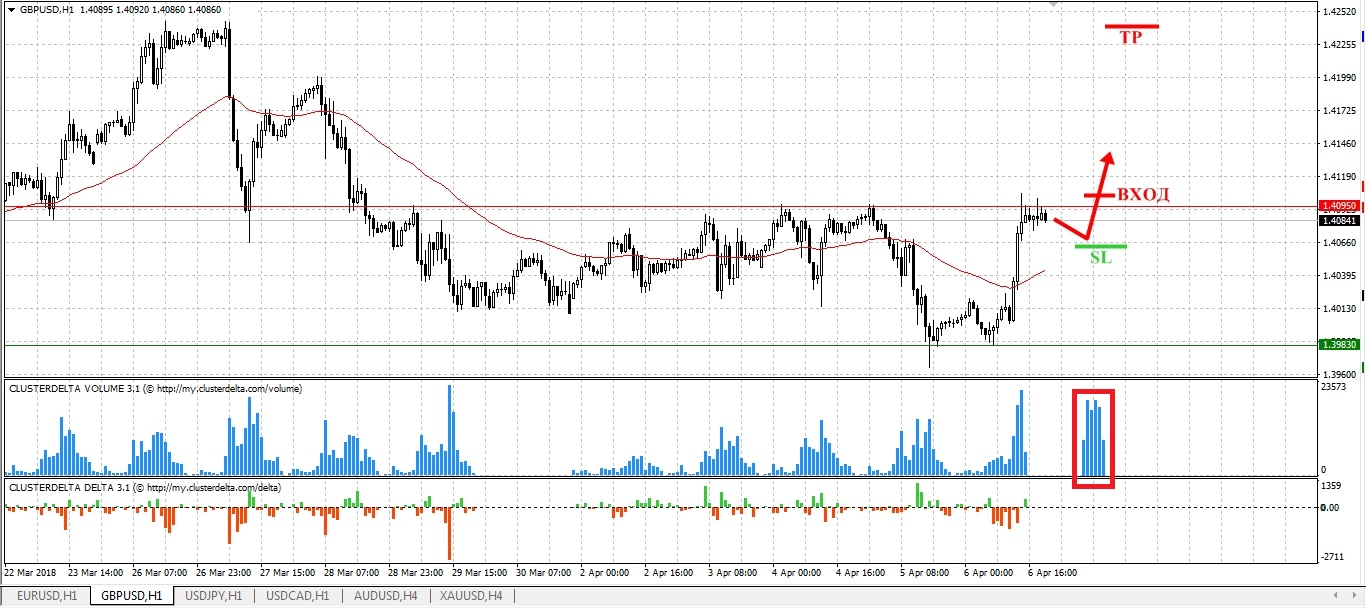Click the blue marker on the price scale
1366x608 pixels.
(1362, 36)
